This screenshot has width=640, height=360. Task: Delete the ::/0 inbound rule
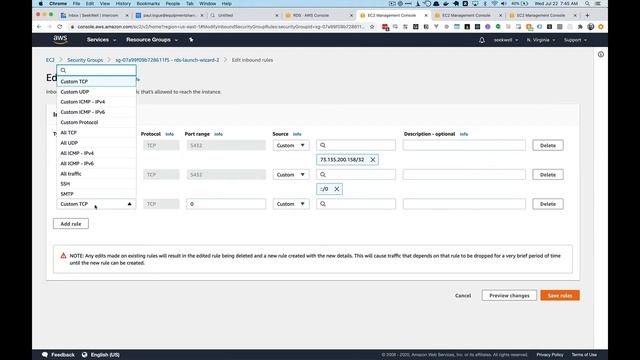coord(548,175)
